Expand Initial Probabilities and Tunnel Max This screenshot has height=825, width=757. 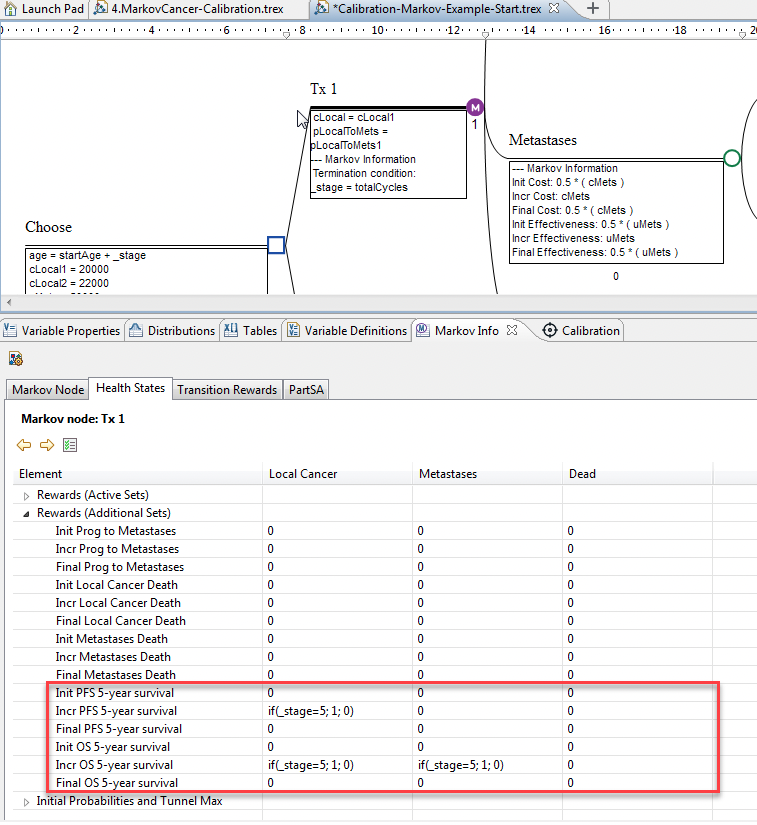pyautogui.click(x=26, y=801)
